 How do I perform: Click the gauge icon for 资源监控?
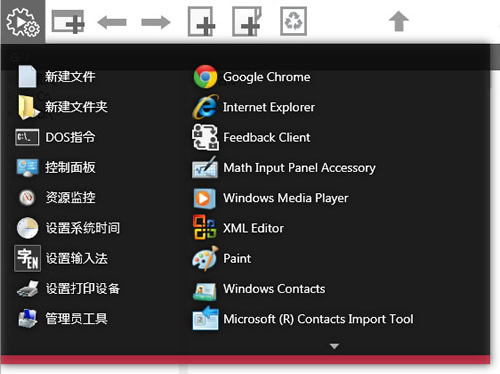click(x=27, y=198)
